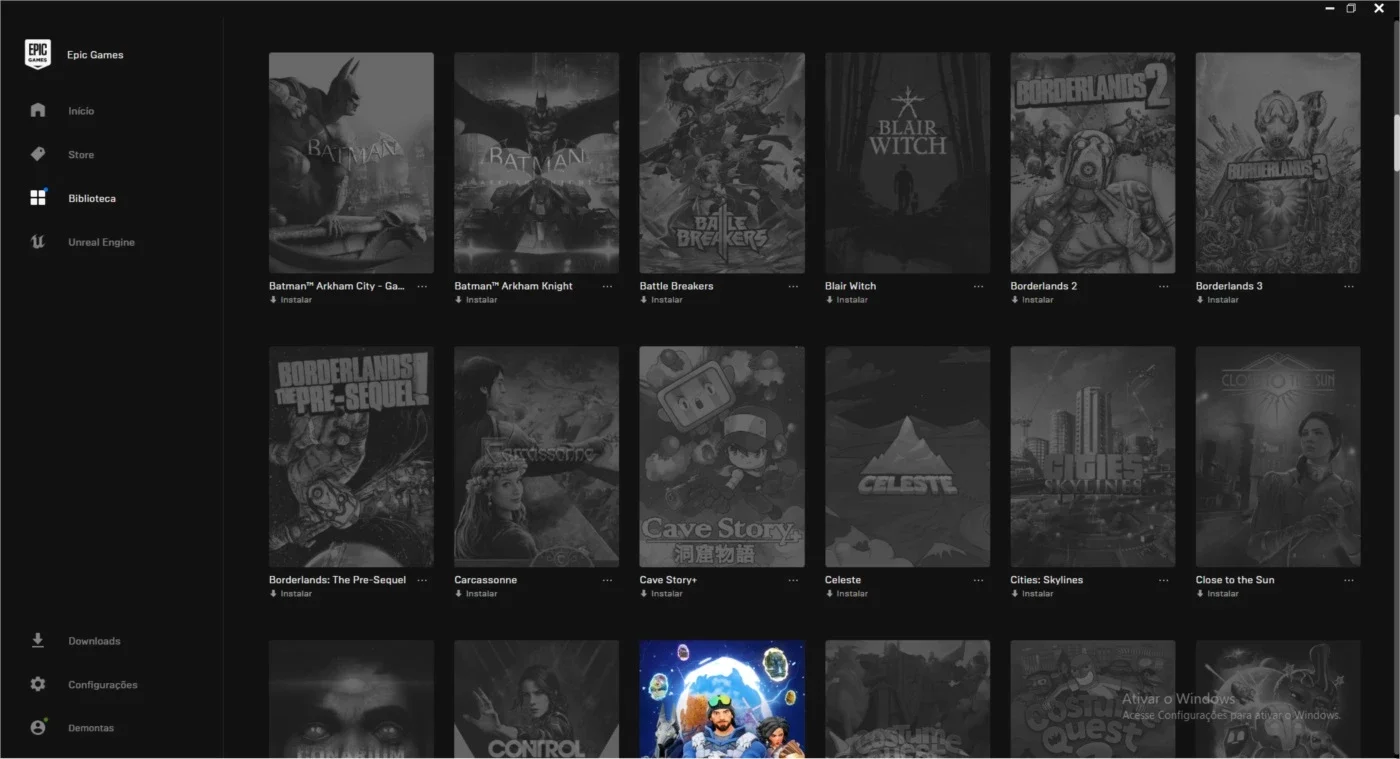Open the Unreal Engine logo icon

tap(38, 242)
